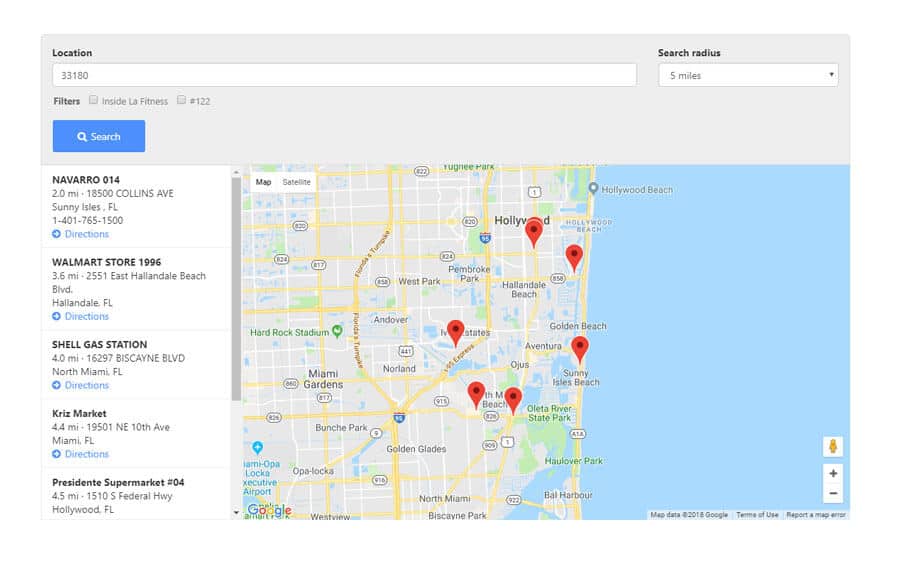This screenshot has width=900, height=568.
Task: Click the Location input field
Action: (344, 75)
